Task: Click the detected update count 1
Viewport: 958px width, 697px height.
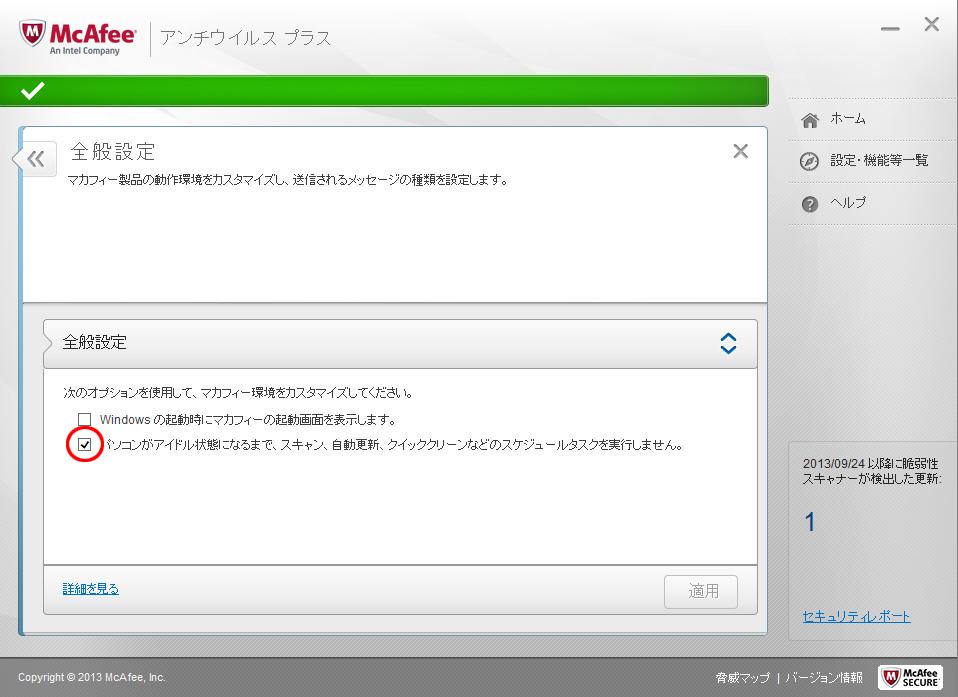Action: point(810,522)
